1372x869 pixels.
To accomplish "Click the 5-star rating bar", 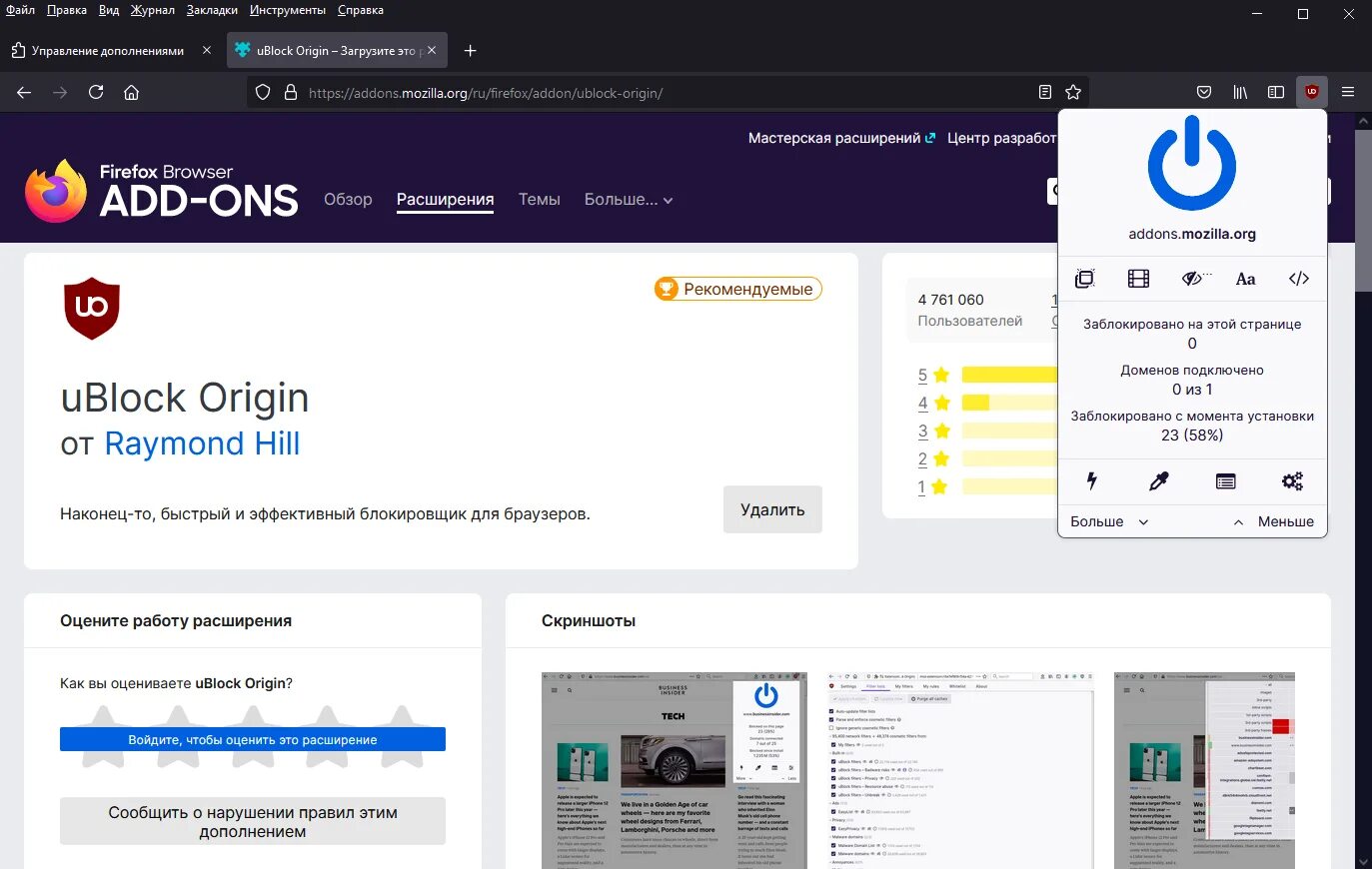I will point(1009,375).
